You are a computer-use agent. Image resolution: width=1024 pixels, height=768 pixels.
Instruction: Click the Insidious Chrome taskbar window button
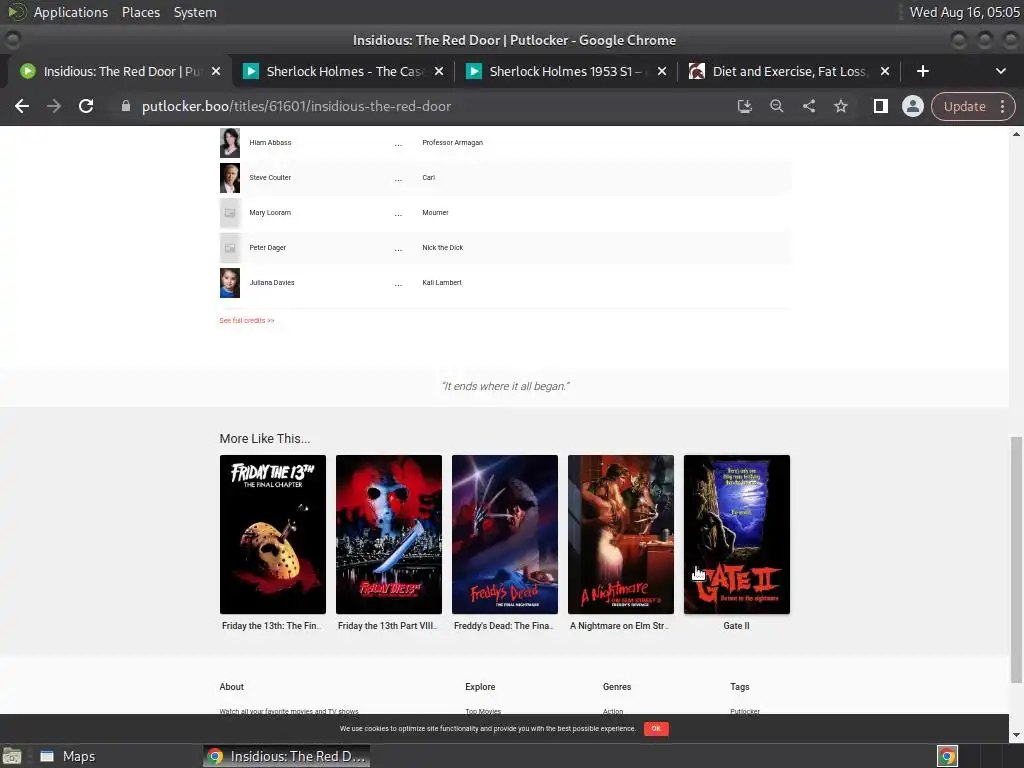point(286,756)
